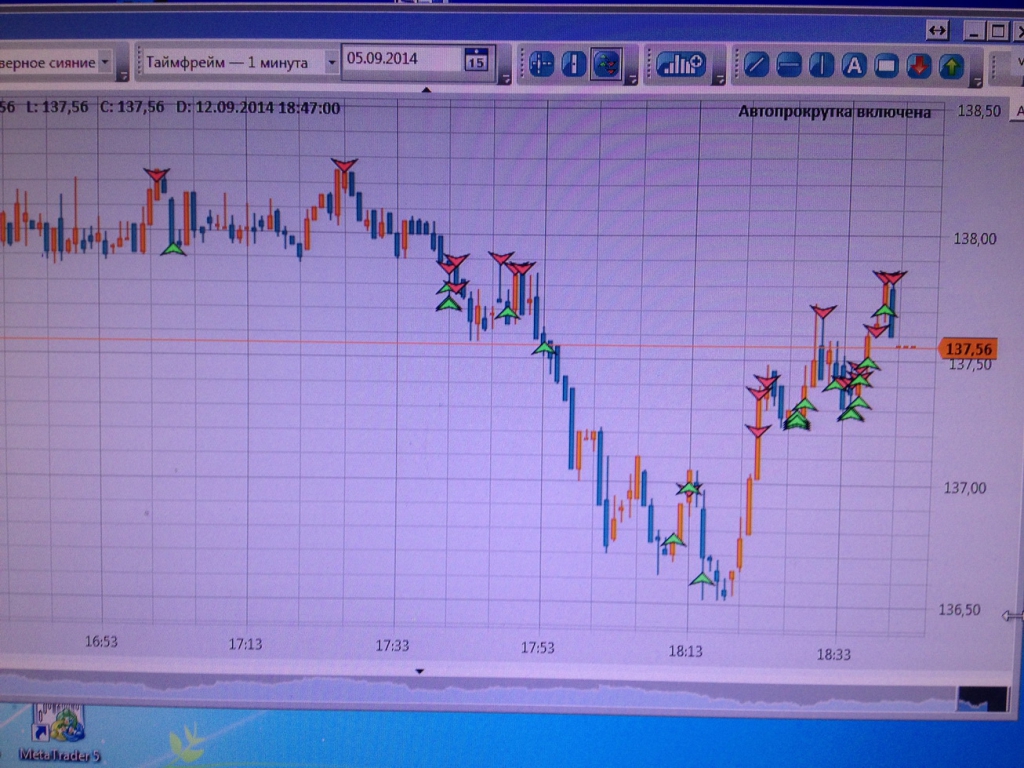The image size is (1024, 768).
Task: Select the vertical line drawing tool
Action: click(821, 66)
